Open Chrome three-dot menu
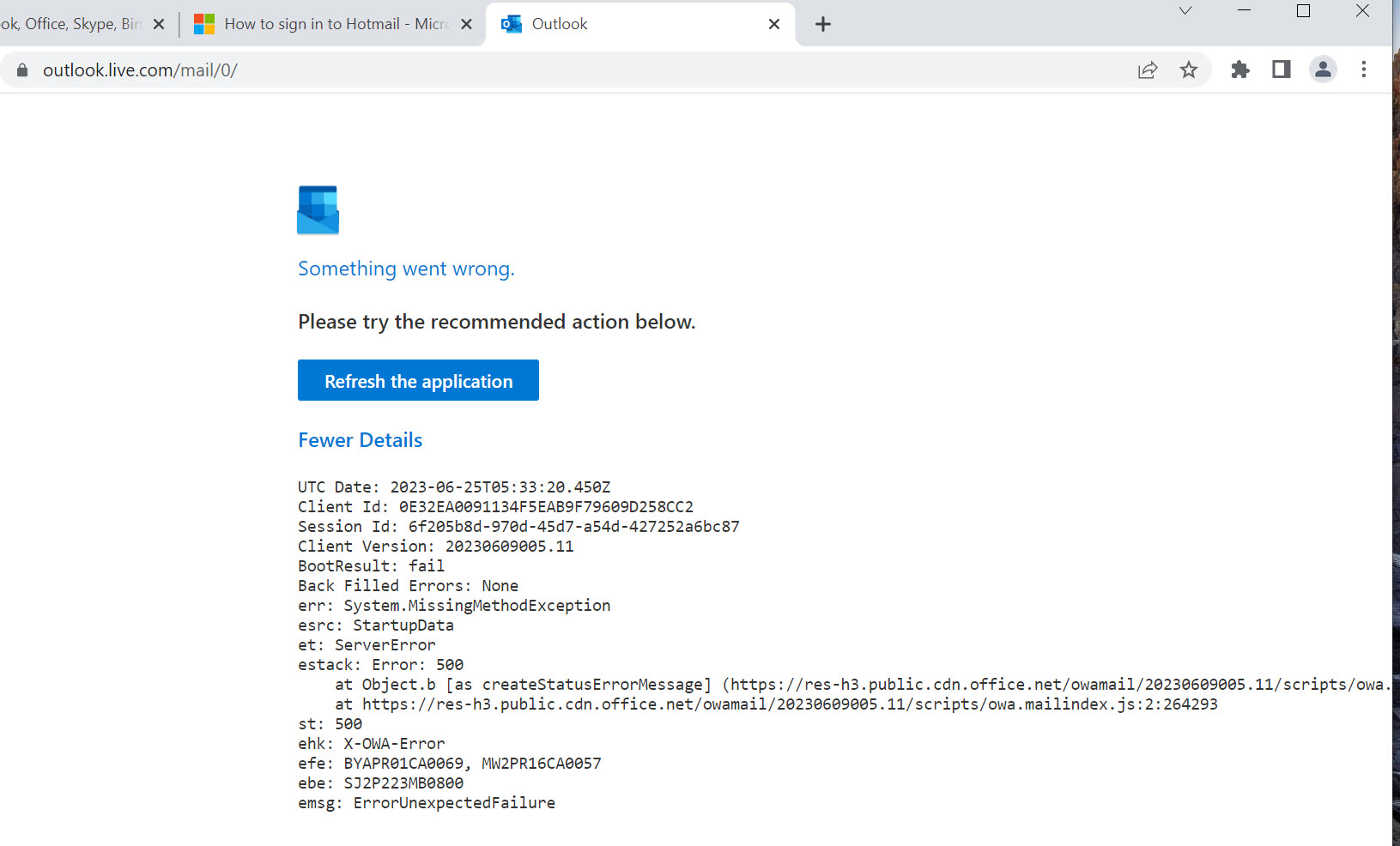 (1363, 69)
